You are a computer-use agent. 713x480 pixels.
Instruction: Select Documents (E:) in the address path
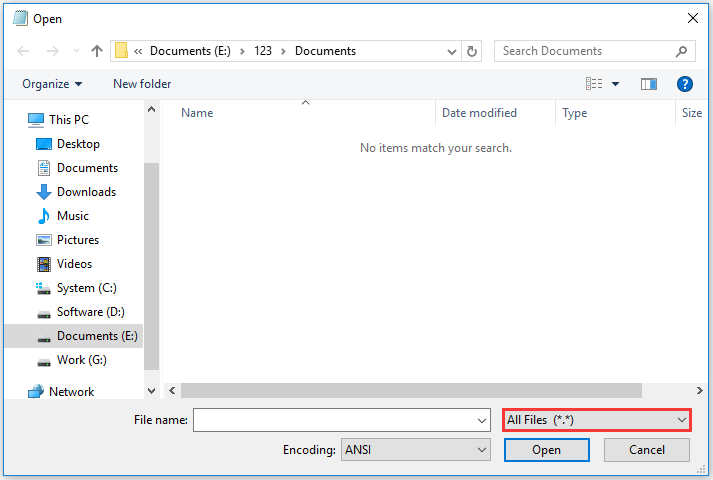(x=190, y=51)
